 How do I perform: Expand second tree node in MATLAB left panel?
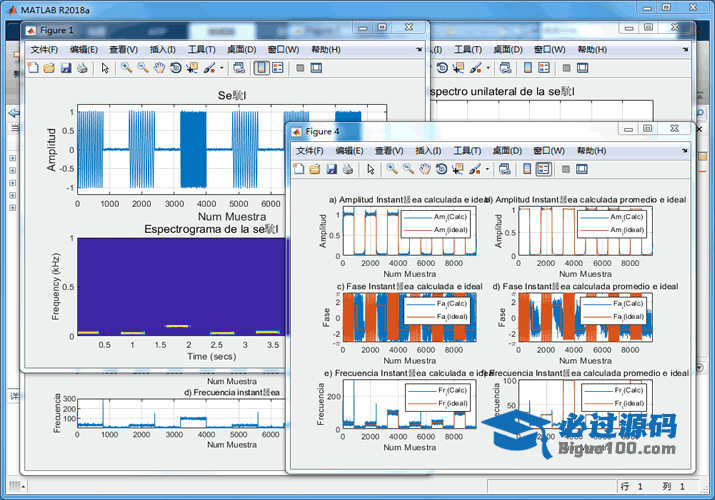click(12, 170)
